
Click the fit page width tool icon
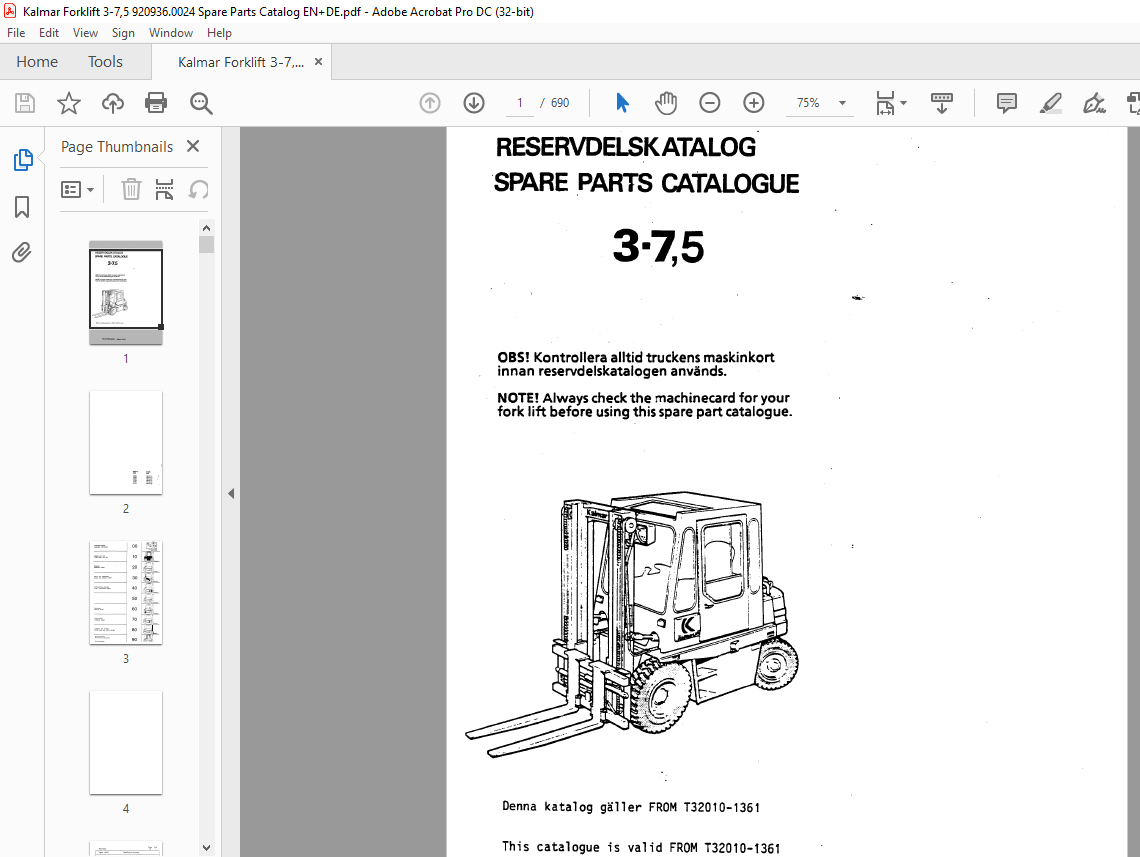(885, 103)
